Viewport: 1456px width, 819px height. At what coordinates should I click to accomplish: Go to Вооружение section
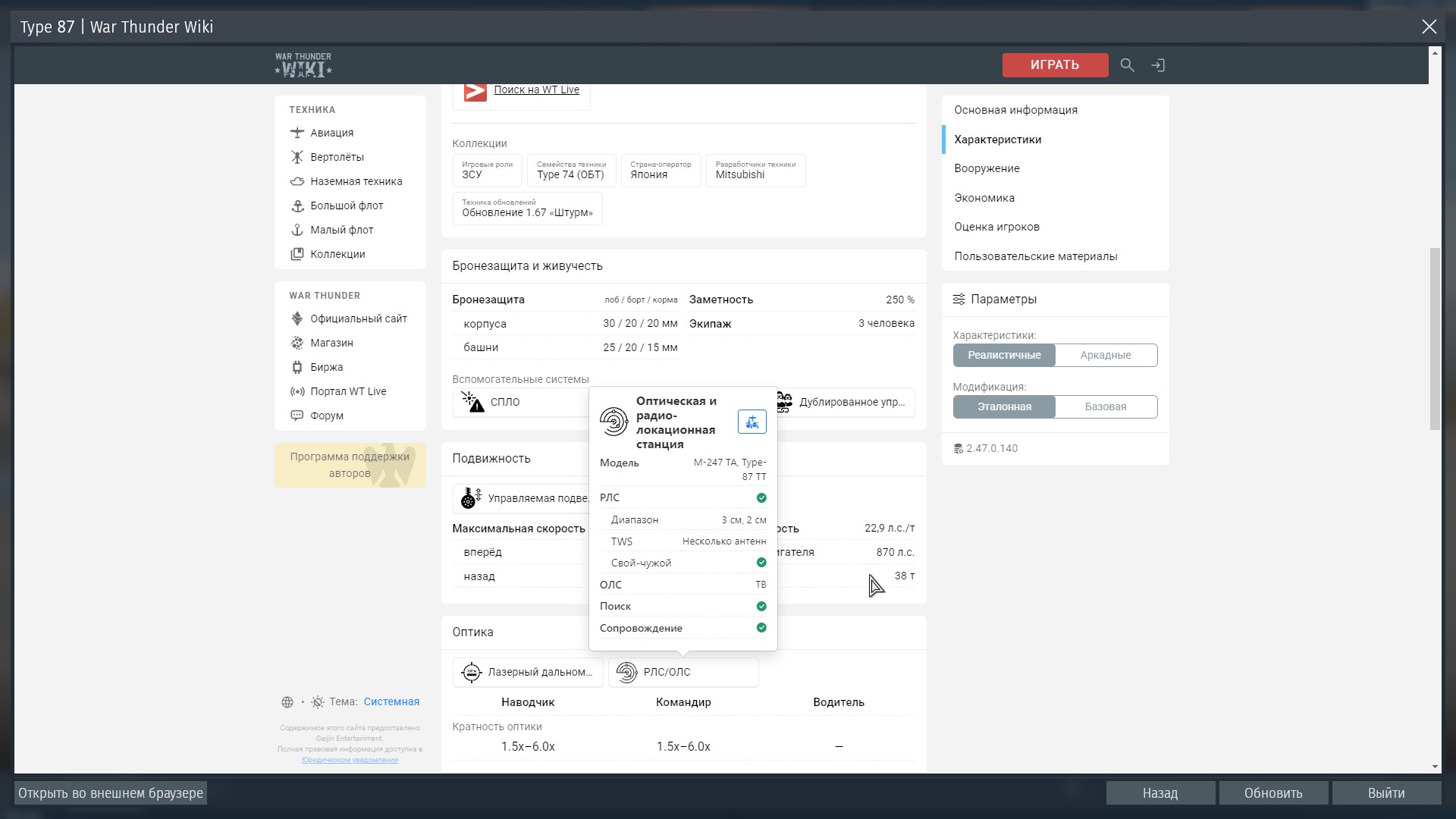click(x=987, y=168)
